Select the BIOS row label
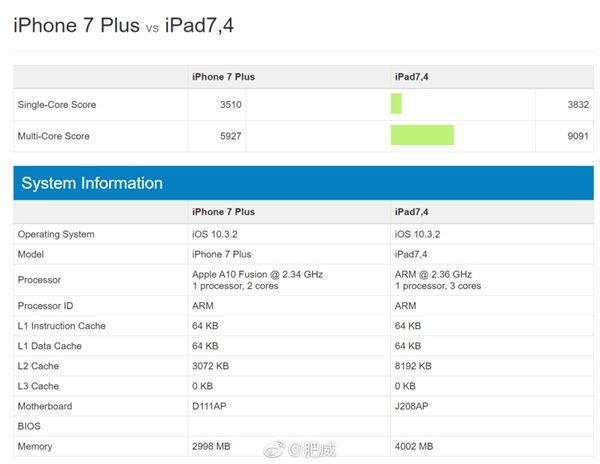 pyautogui.click(x=29, y=426)
